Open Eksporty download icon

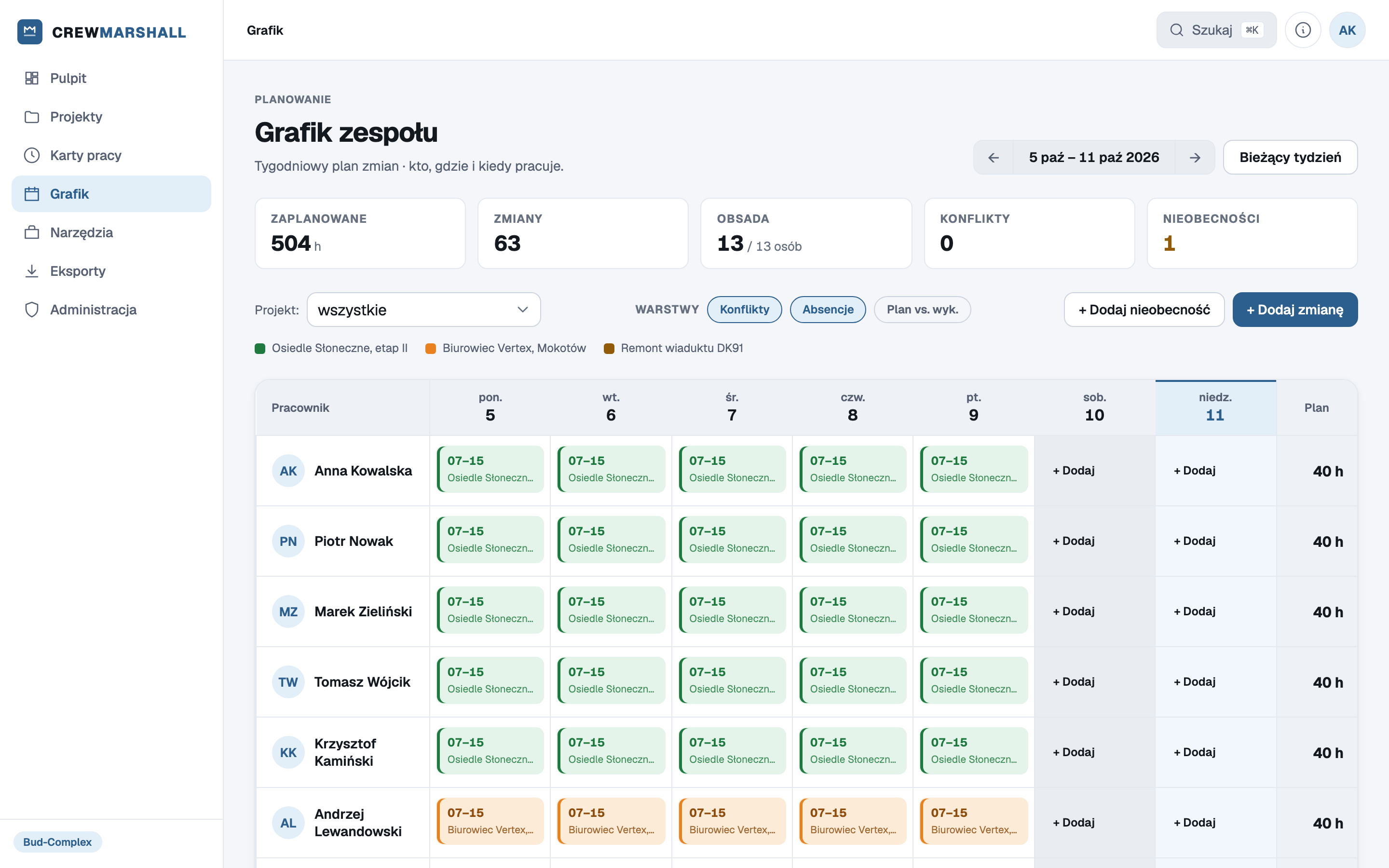coord(31,271)
